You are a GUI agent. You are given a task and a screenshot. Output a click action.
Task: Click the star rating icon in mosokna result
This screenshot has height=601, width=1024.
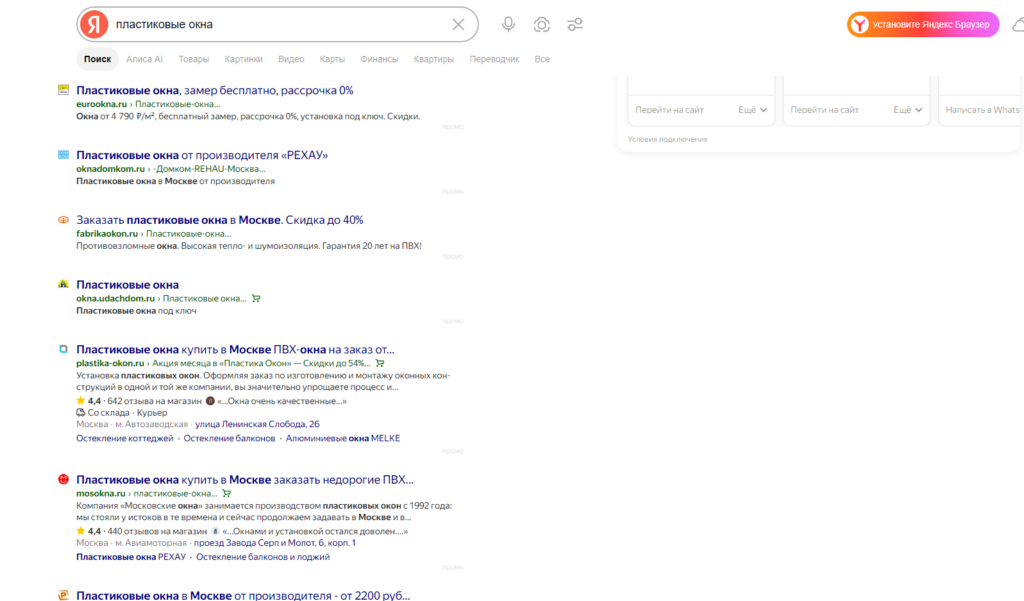point(80,530)
